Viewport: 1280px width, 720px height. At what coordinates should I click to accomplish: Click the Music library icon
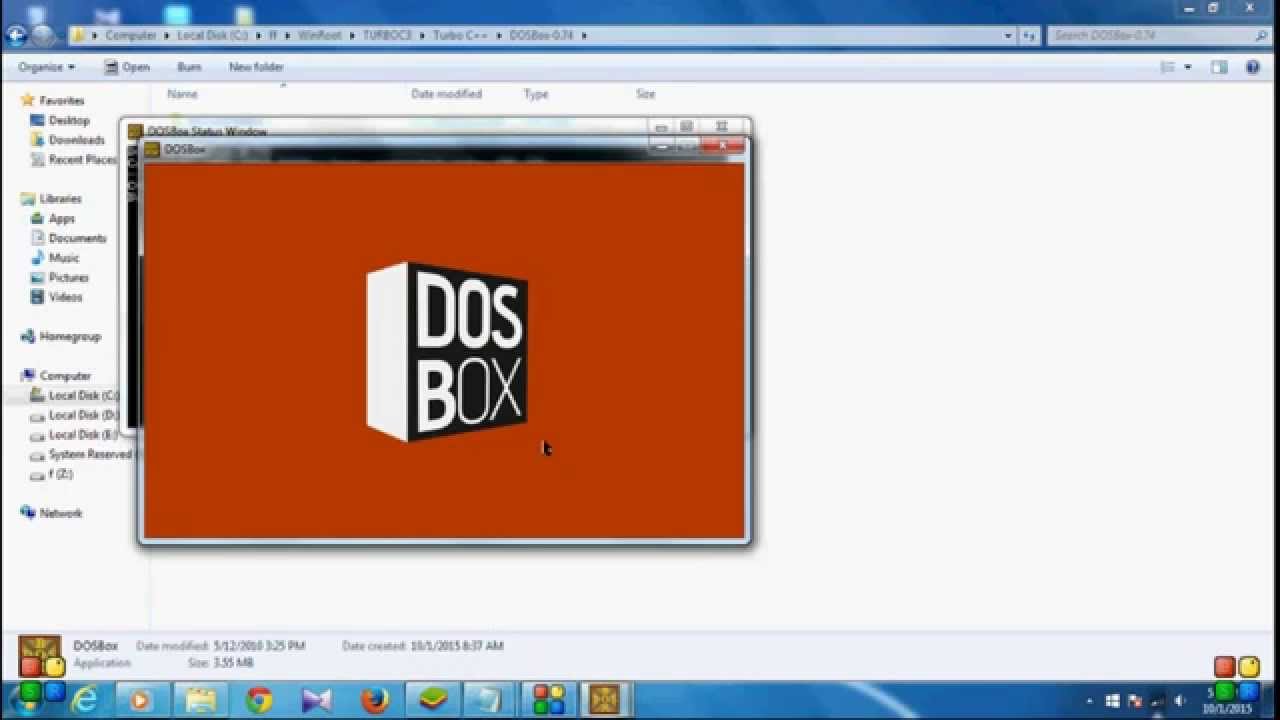tap(38, 258)
